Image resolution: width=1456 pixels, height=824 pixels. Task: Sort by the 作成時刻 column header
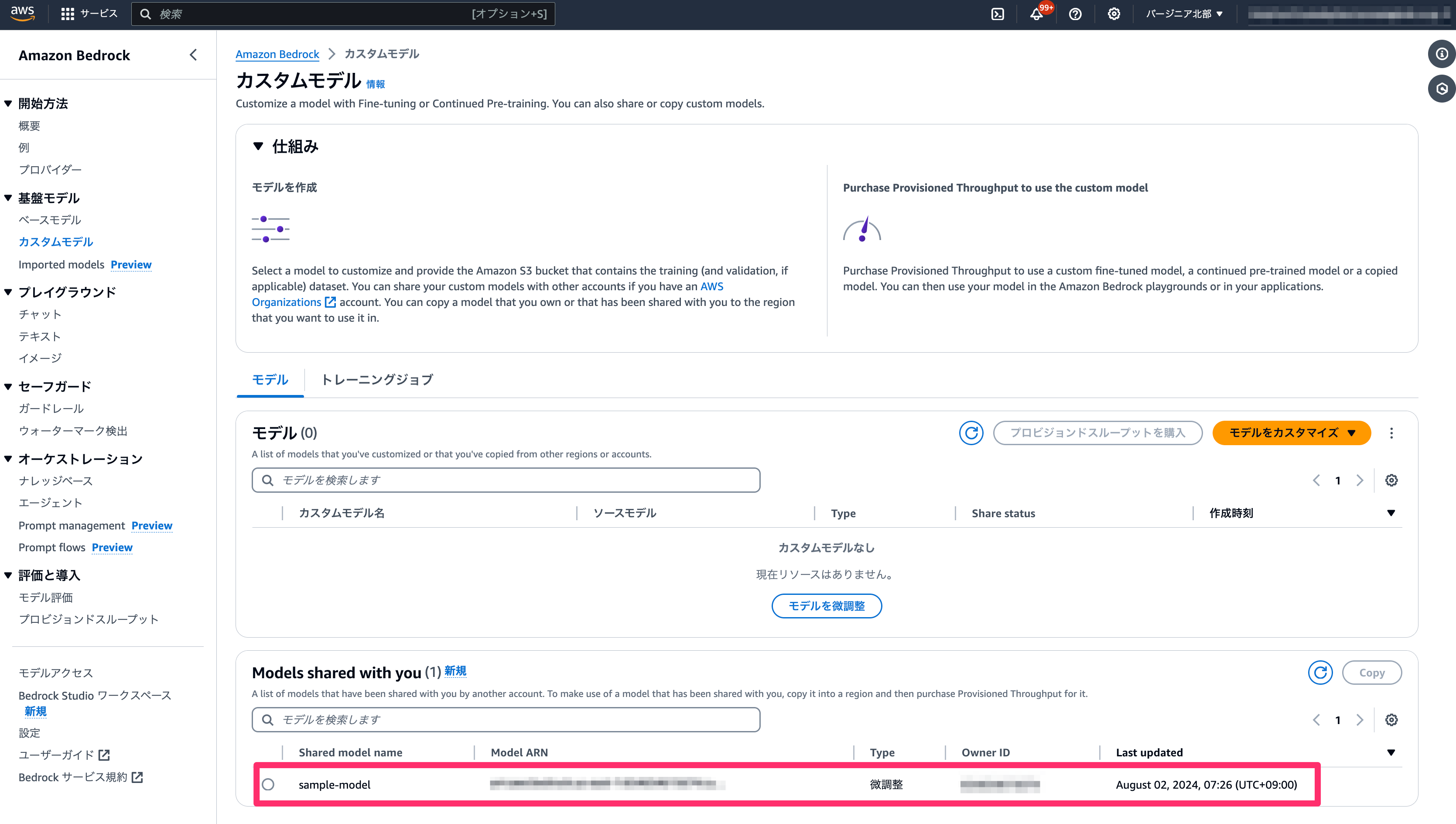[x=1231, y=513]
